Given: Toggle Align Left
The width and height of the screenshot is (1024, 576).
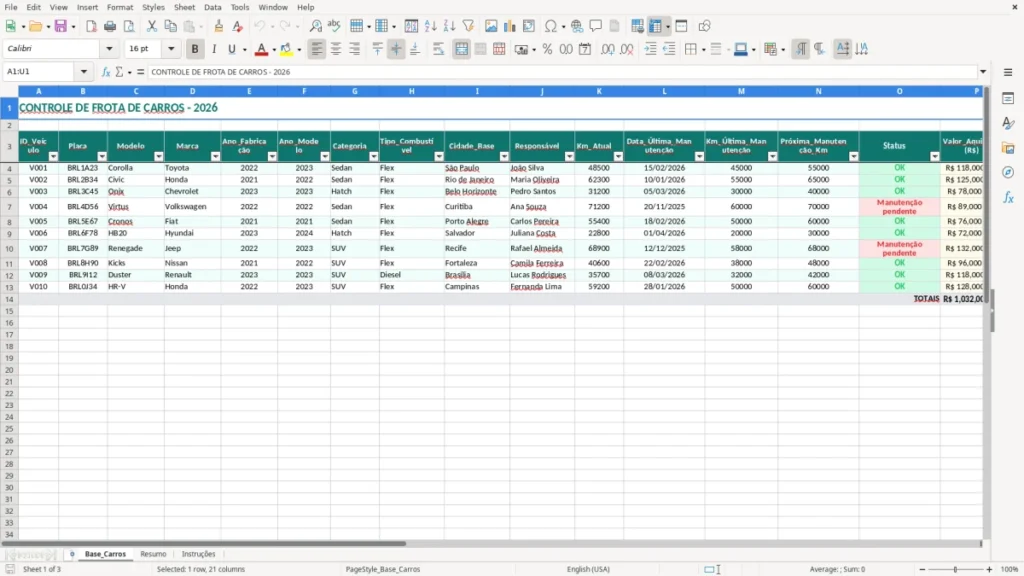Looking at the screenshot, I should pyautogui.click(x=317, y=49).
